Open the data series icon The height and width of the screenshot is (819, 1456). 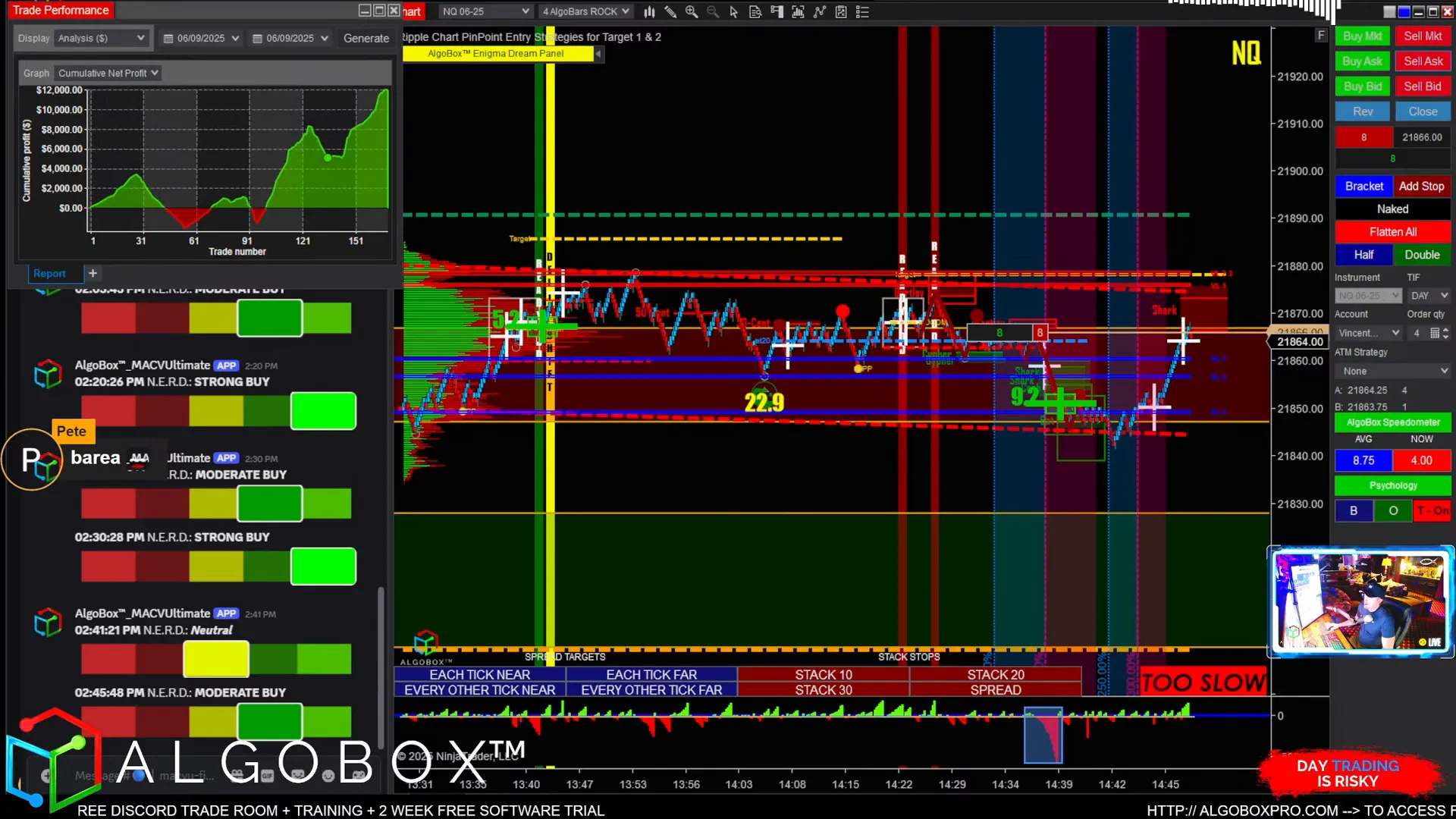798,11
